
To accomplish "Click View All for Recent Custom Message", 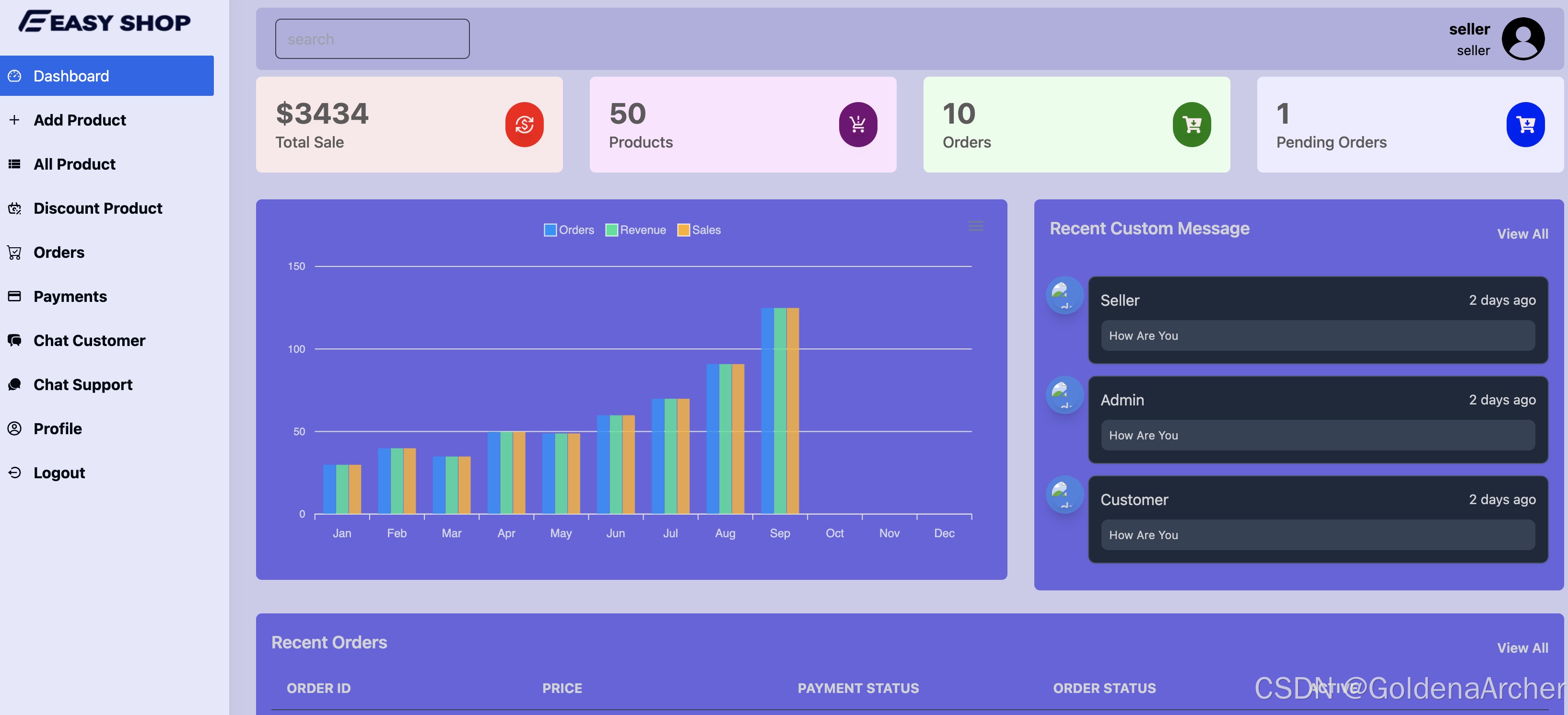I will 1522,234.
